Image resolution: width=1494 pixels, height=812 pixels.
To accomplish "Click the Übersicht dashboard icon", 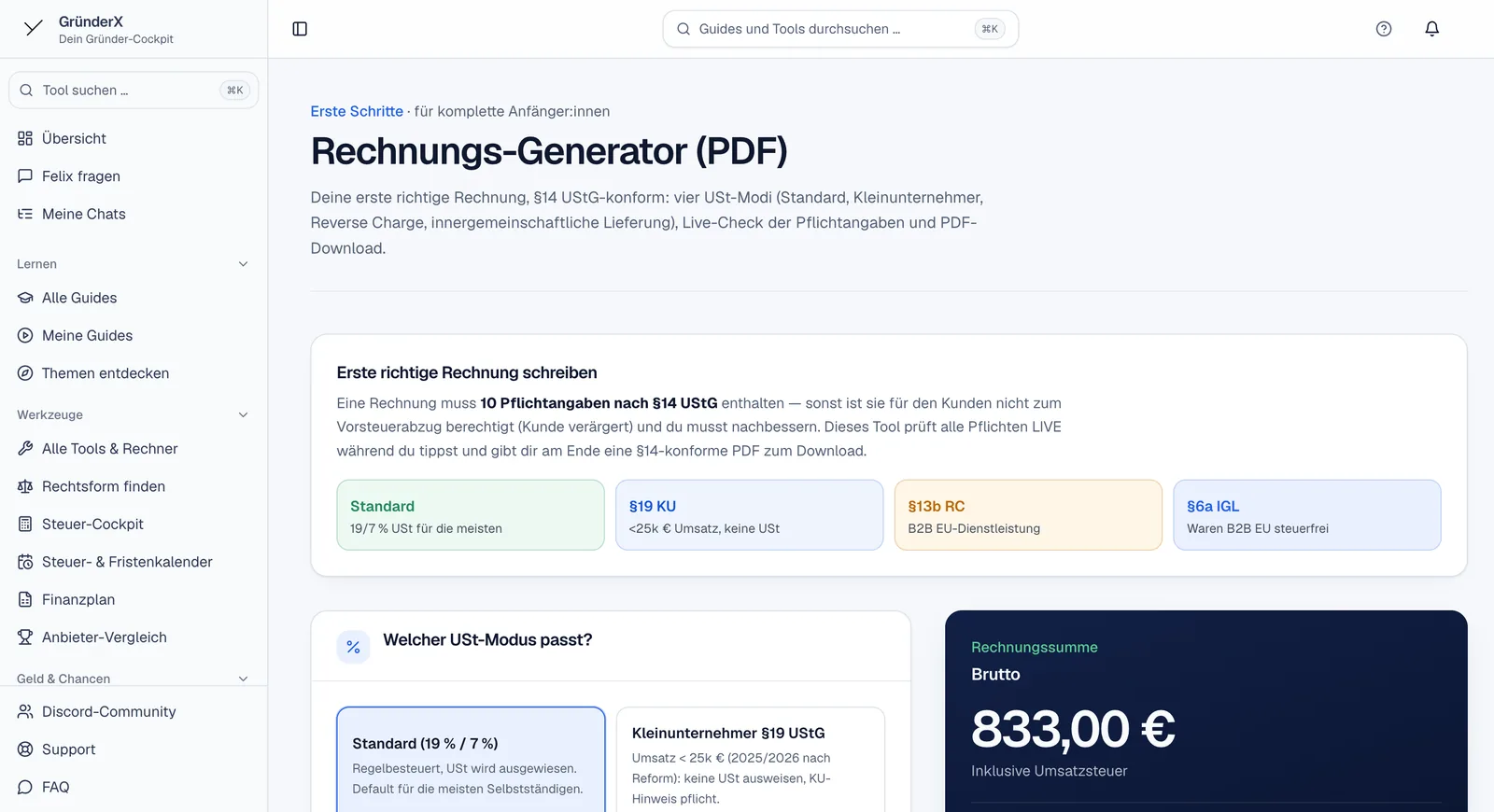I will [x=25, y=138].
